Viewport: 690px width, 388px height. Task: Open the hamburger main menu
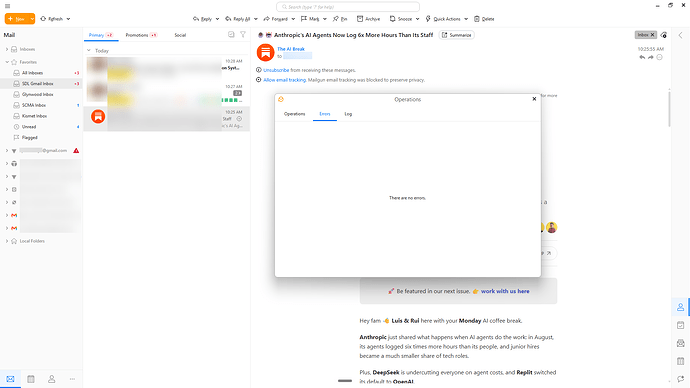point(7,6)
